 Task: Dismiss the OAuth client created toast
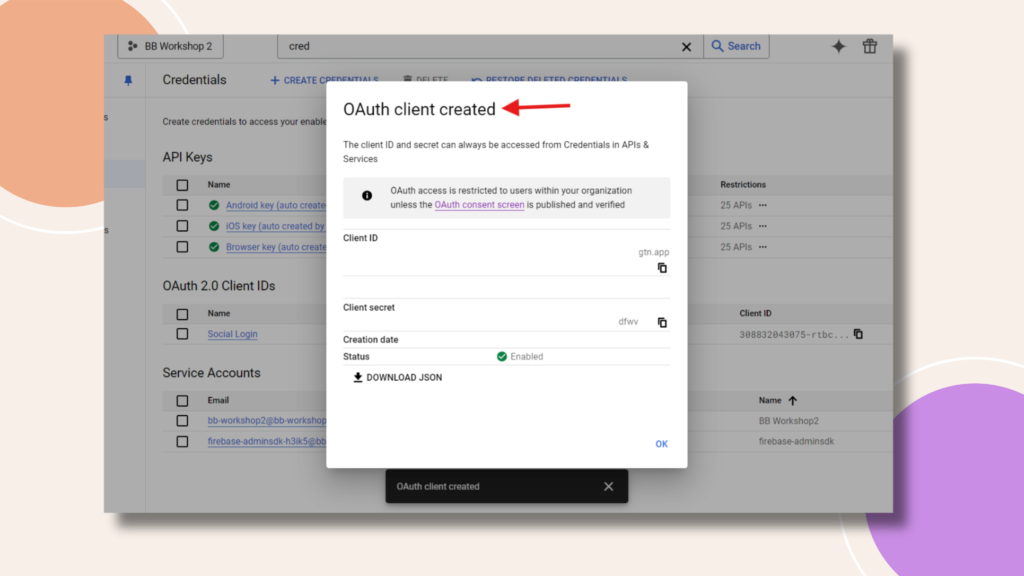pyautogui.click(x=609, y=487)
